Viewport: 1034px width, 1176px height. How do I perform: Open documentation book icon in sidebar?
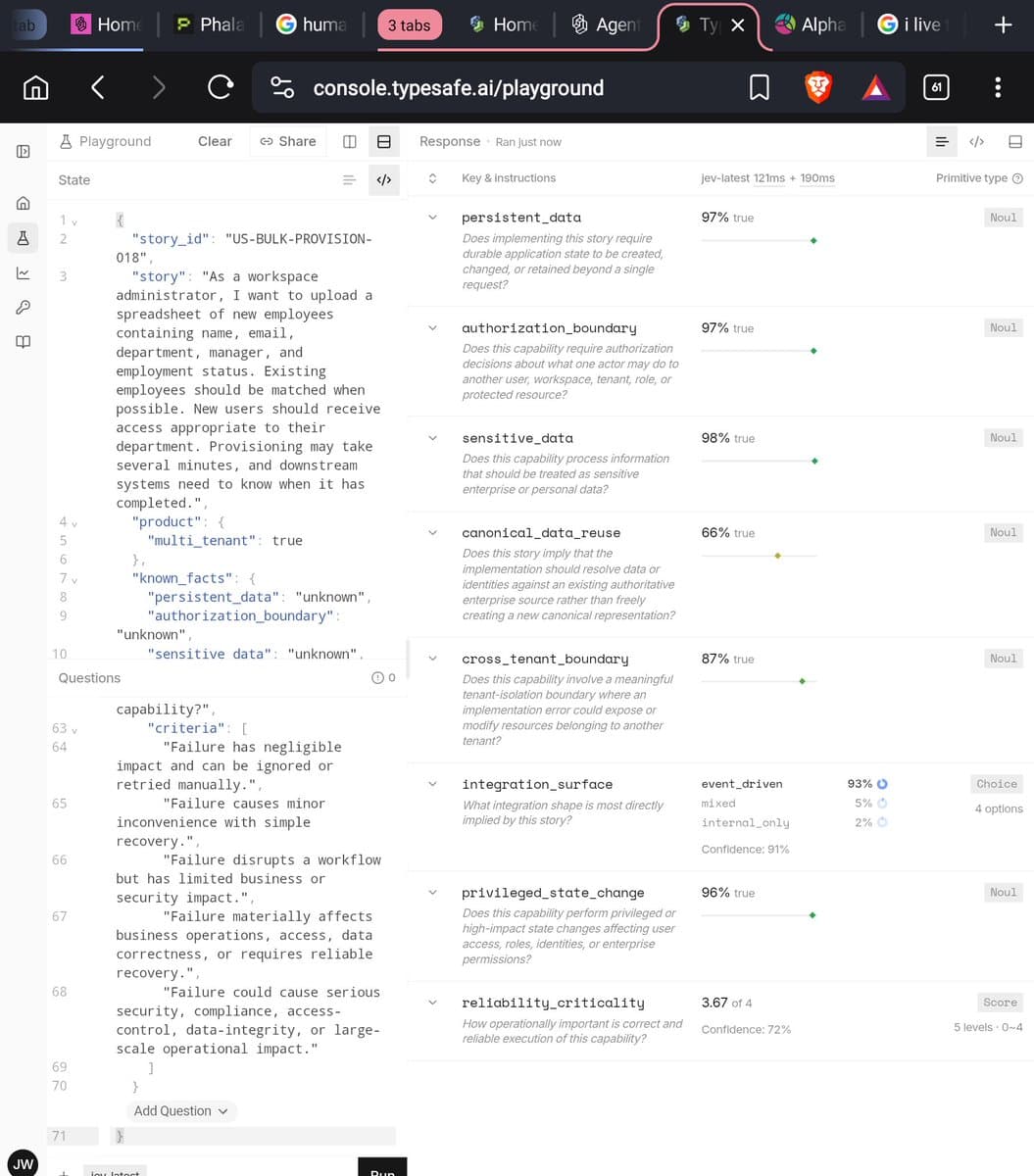(23, 341)
